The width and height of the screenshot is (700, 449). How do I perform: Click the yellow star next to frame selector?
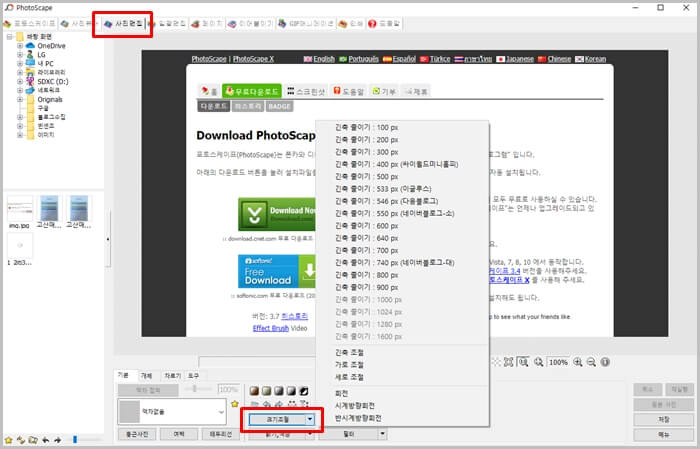click(235, 404)
